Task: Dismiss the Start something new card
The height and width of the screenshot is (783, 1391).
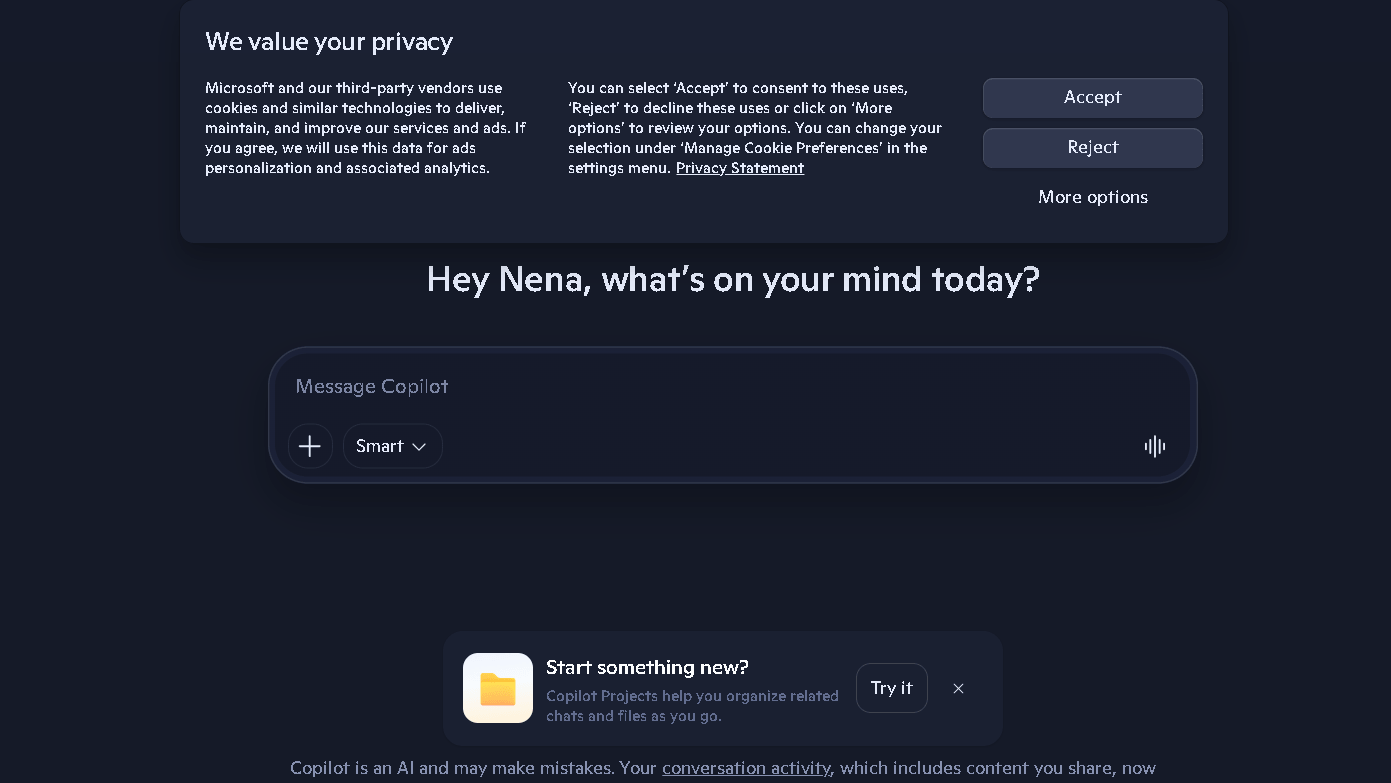Action: pos(958,688)
